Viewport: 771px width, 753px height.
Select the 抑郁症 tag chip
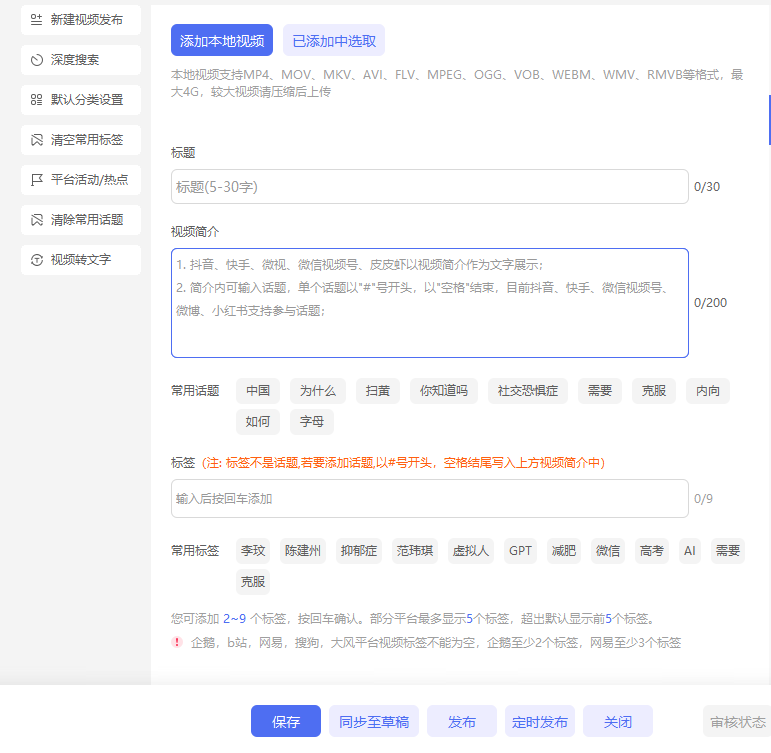(359, 551)
